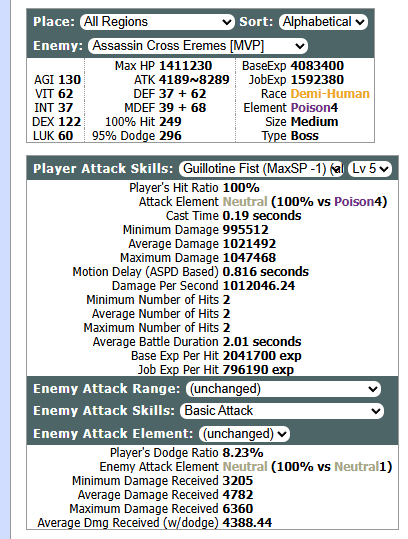This screenshot has height=539, width=408.
Task: Click the Damage Per Second value
Action: (258, 286)
